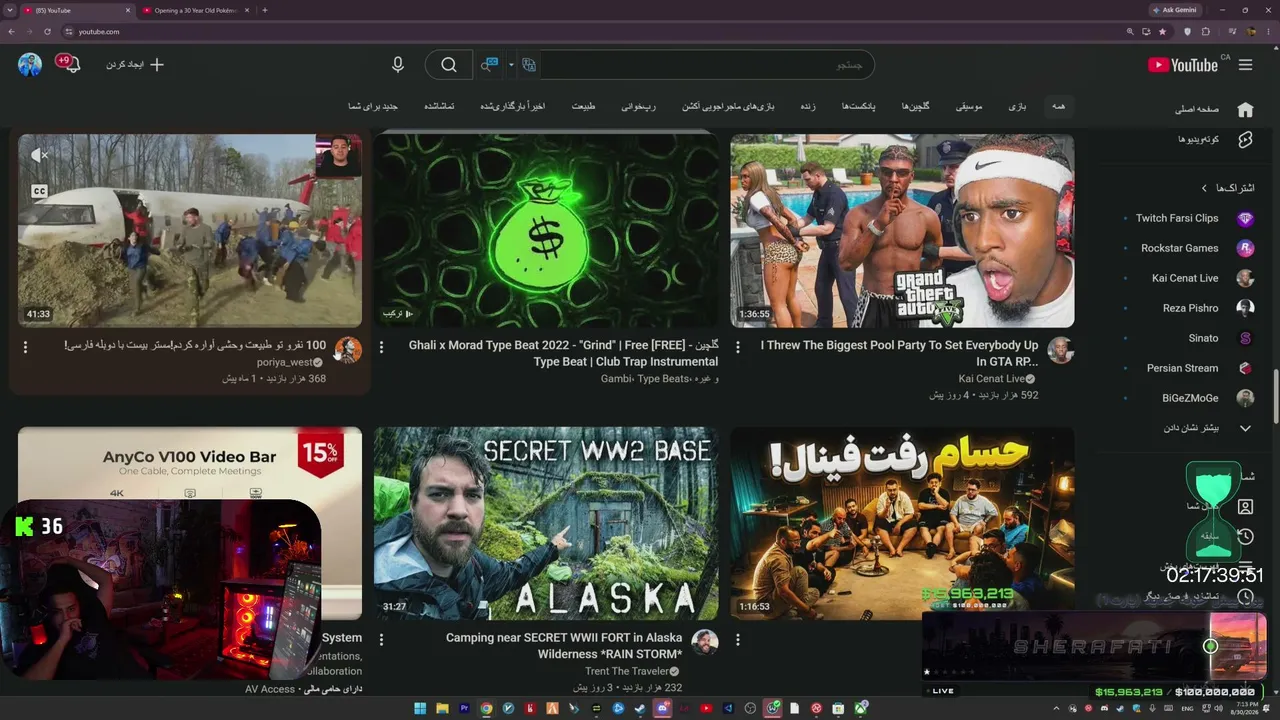This screenshot has height=720, width=1280.
Task: Select the Nature category chip
Action: click(584, 106)
